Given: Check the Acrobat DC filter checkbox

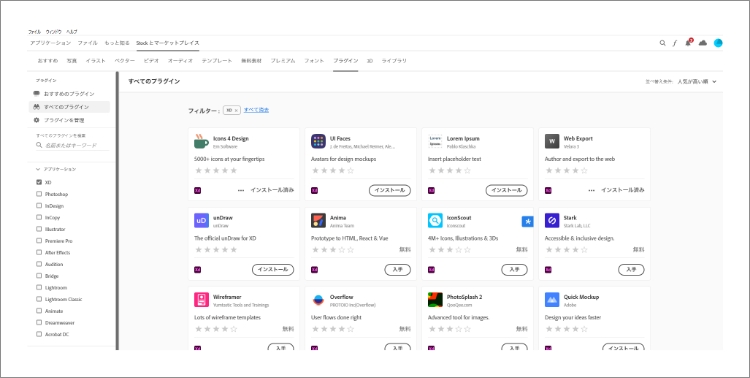Looking at the screenshot, I should 39,334.
